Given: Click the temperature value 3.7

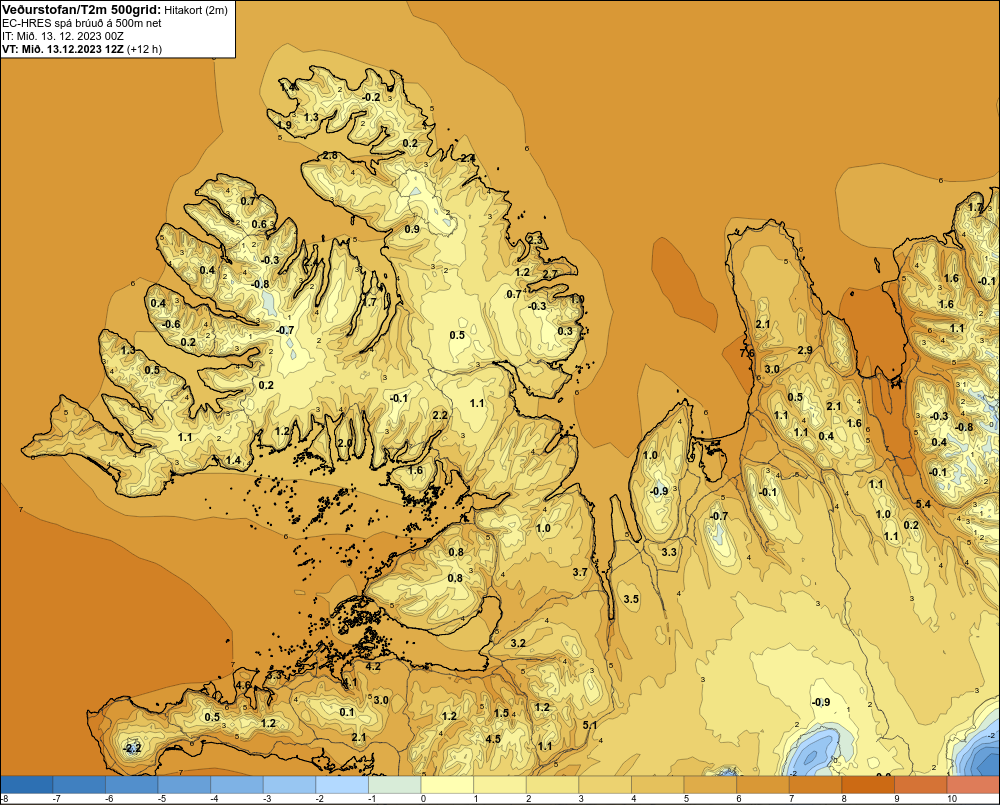Looking at the screenshot, I should pos(580,572).
